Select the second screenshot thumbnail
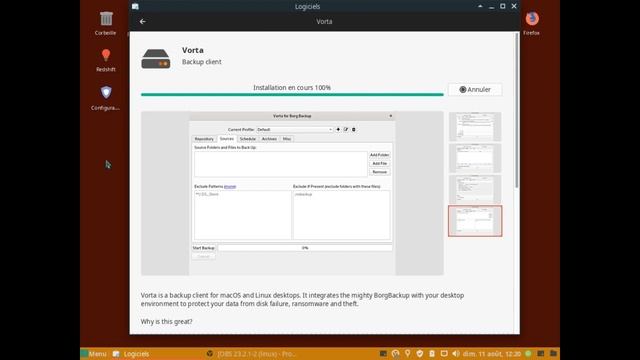The width and height of the screenshot is (640, 360). 475,158
